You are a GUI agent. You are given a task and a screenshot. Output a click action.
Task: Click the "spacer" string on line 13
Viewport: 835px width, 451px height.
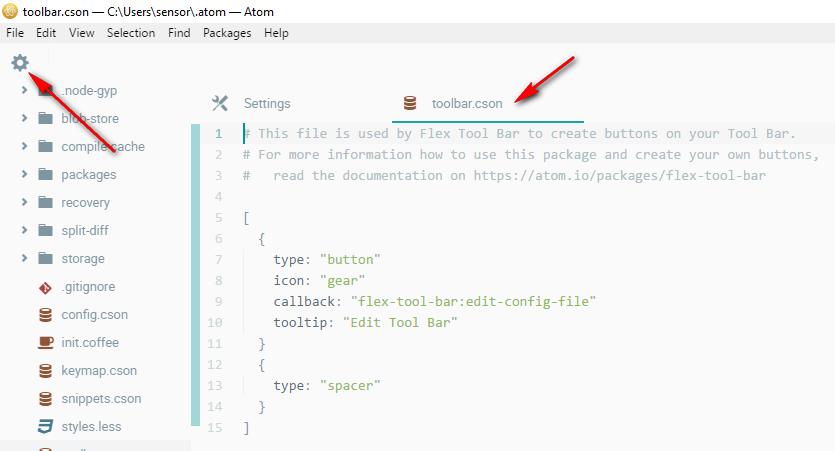point(350,386)
